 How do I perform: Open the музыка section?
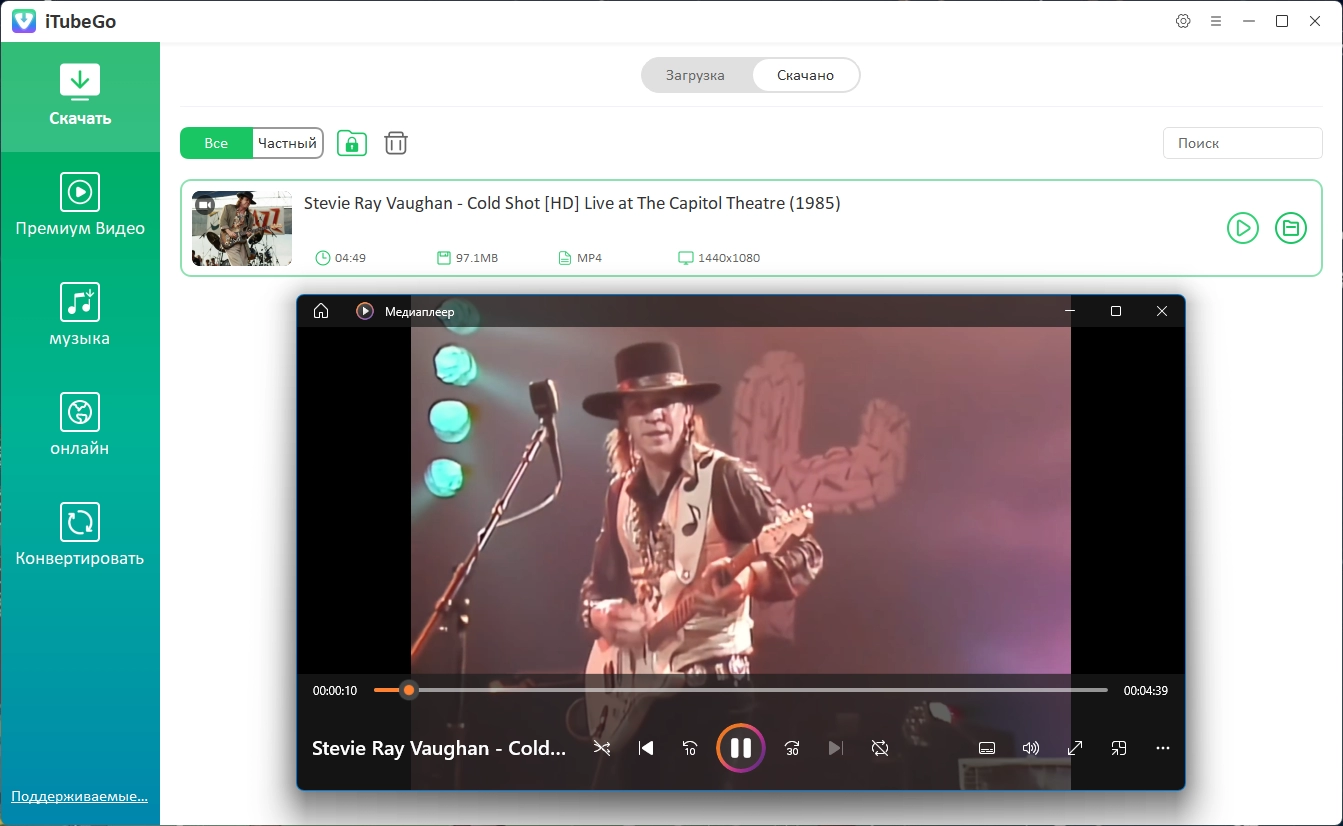click(80, 315)
